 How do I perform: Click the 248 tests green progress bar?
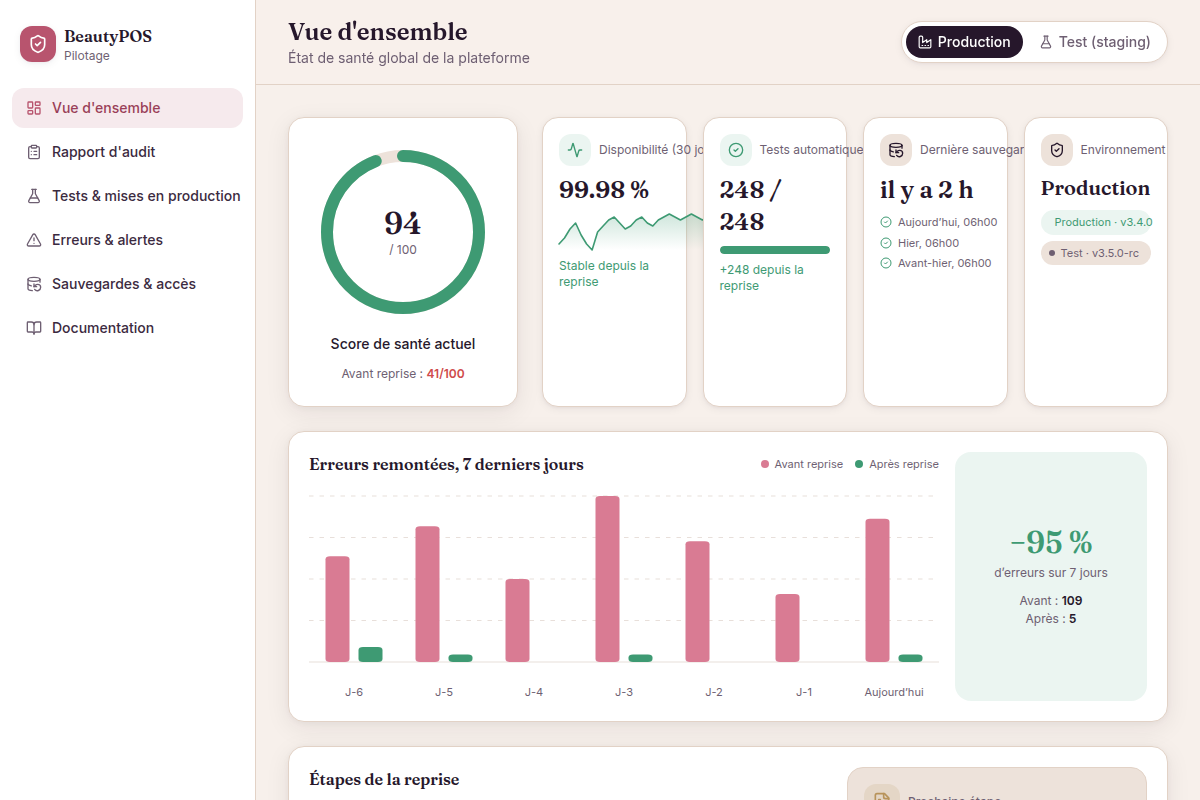(775, 250)
